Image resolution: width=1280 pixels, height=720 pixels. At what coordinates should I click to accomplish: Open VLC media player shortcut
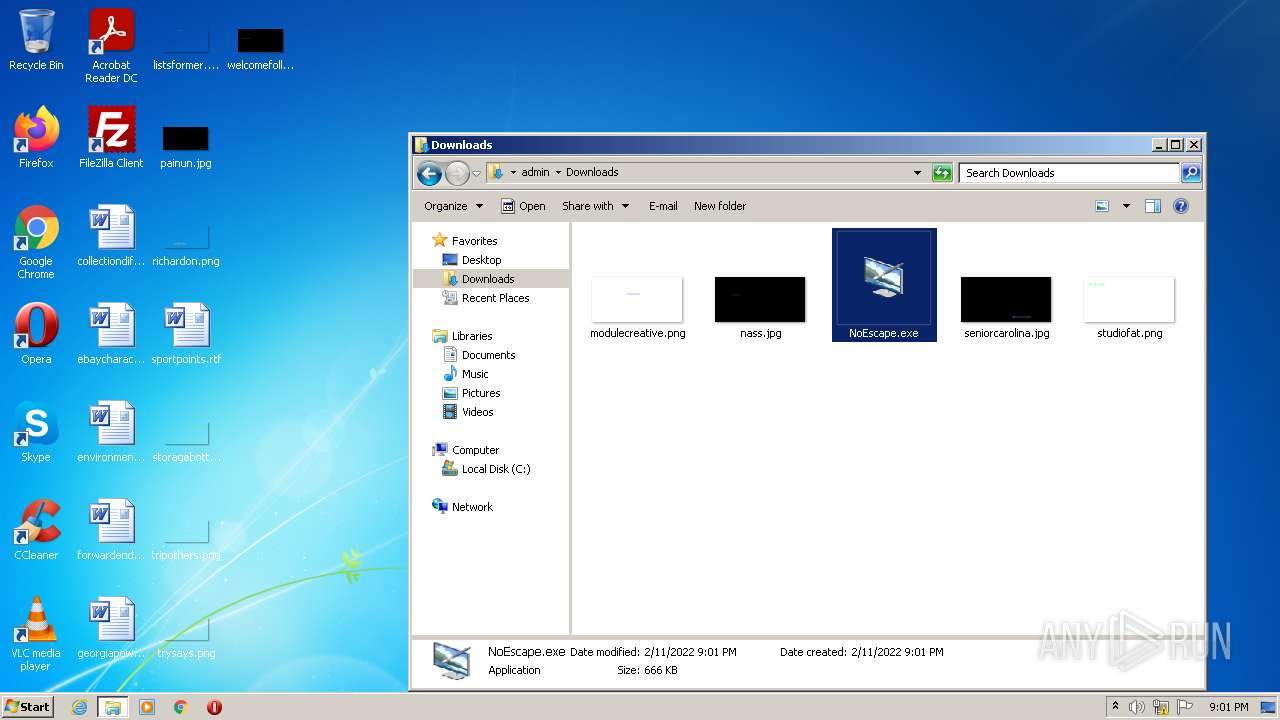(x=36, y=634)
